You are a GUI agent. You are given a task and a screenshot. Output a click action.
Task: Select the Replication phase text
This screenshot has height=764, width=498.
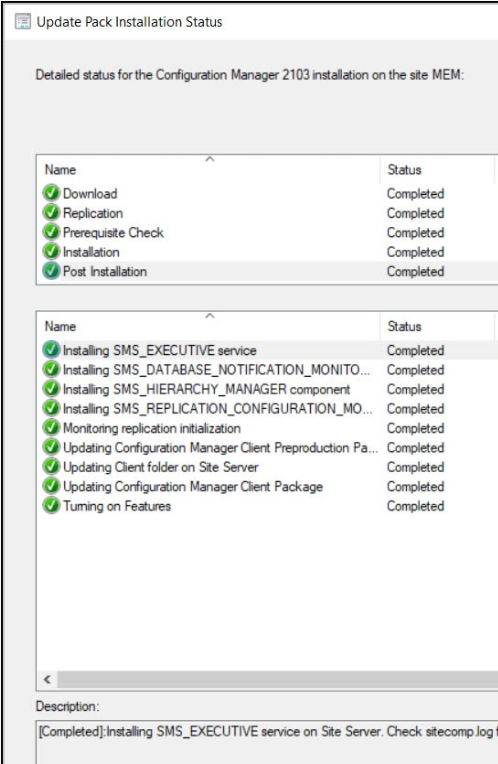93,213
